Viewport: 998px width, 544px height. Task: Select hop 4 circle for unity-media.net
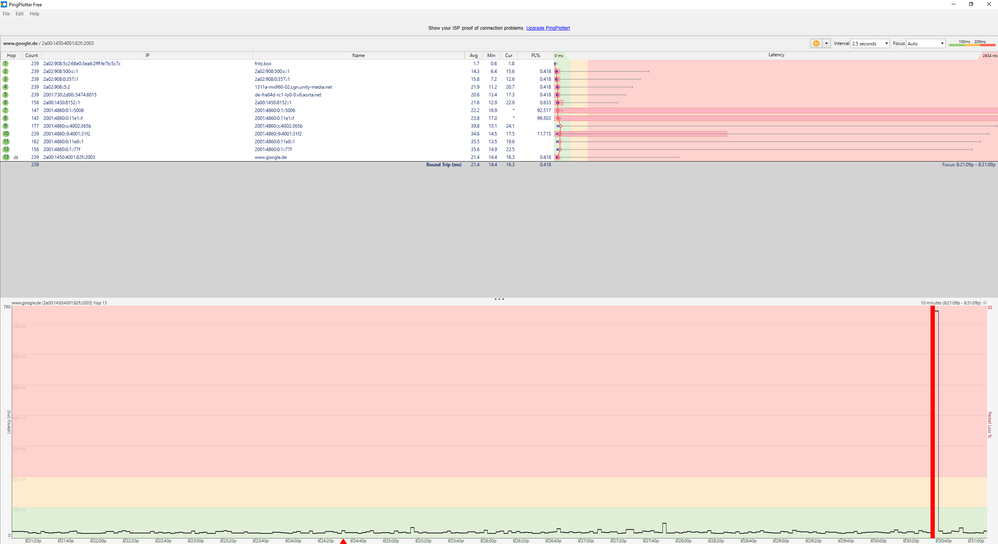(6, 87)
